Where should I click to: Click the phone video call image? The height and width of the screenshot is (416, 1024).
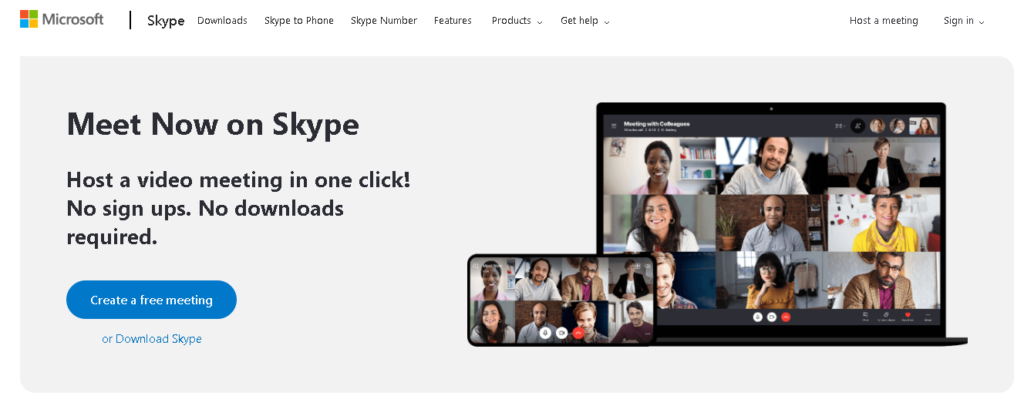click(x=562, y=300)
